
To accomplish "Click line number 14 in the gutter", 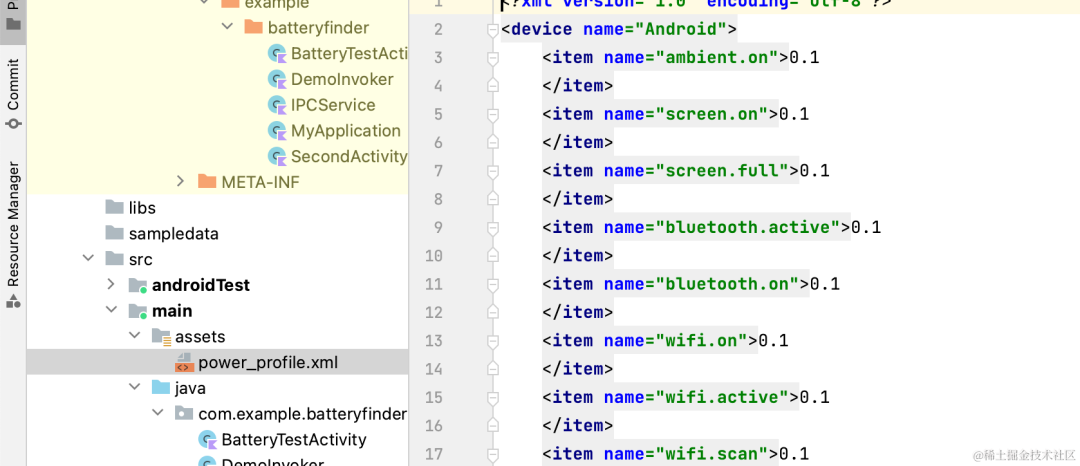I will pyautogui.click(x=434, y=369).
